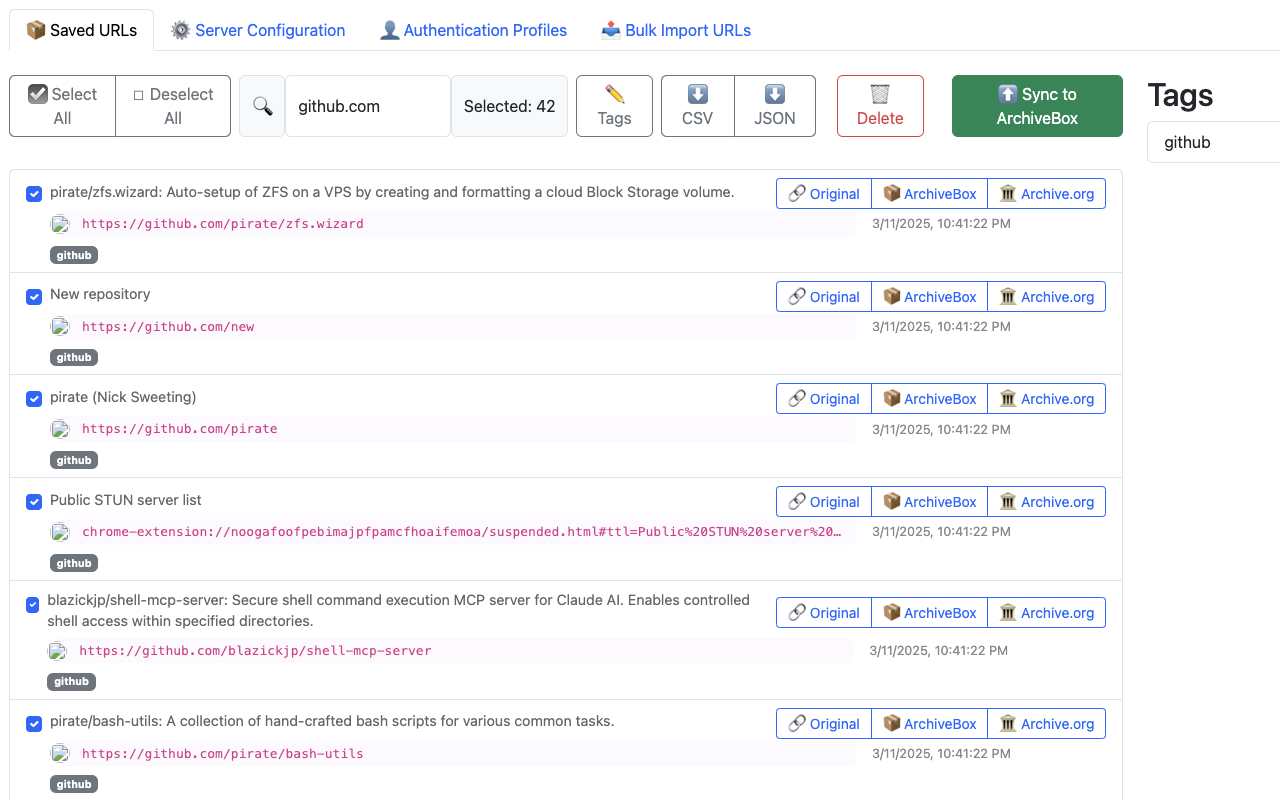Click the Server Configuration gear icon
Viewport: 1280px width, 800px height.
point(180,30)
